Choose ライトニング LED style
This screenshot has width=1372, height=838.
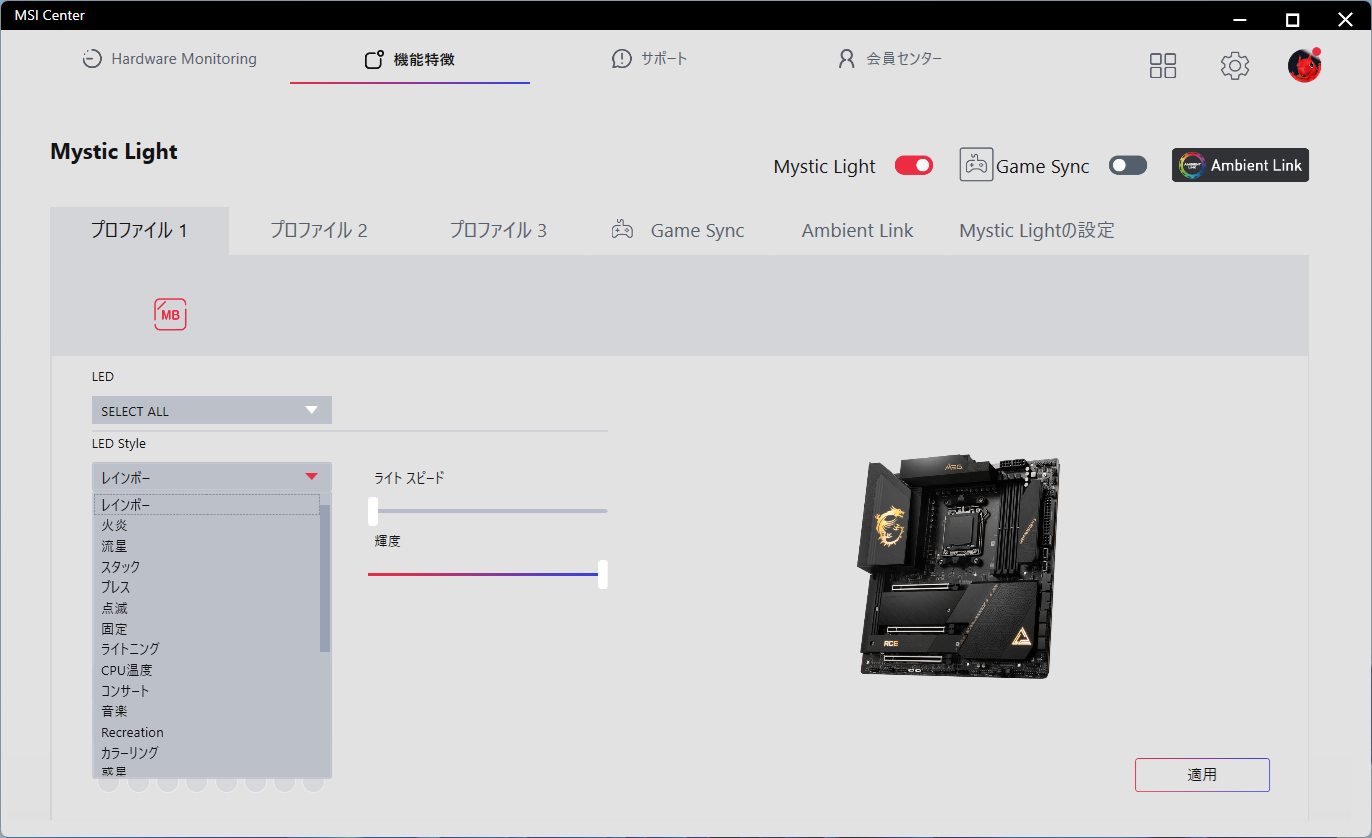(x=207, y=649)
